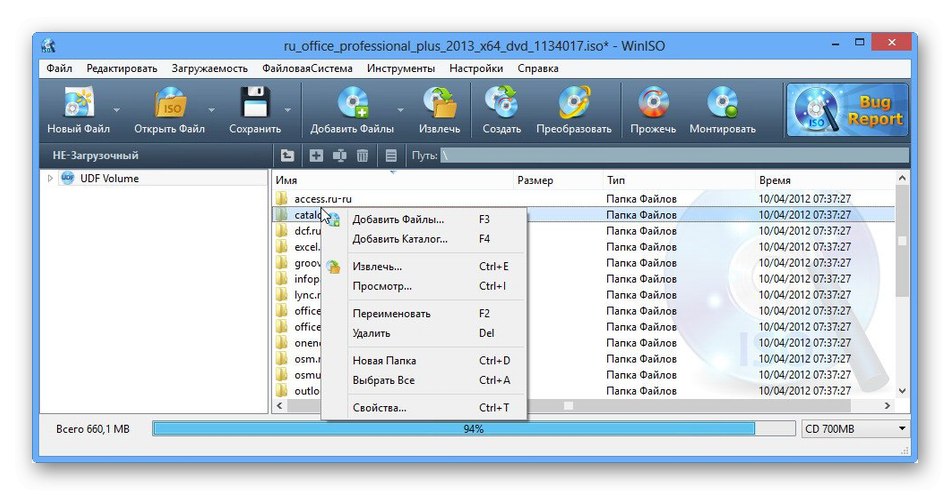Open the Справка menu
Image resolution: width=950 pixels, height=495 pixels.
click(538, 68)
